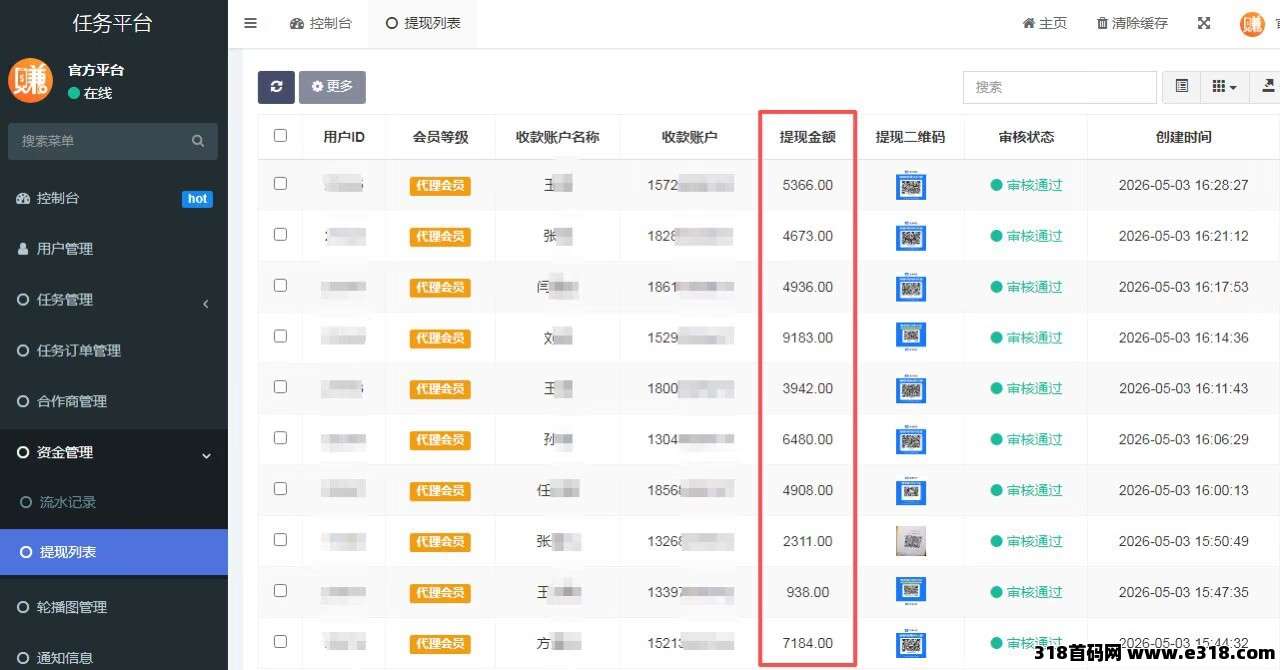Open QR code thumbnail in 4673.00 row
The image size is (1280, 670).
(x=911, y=237)
